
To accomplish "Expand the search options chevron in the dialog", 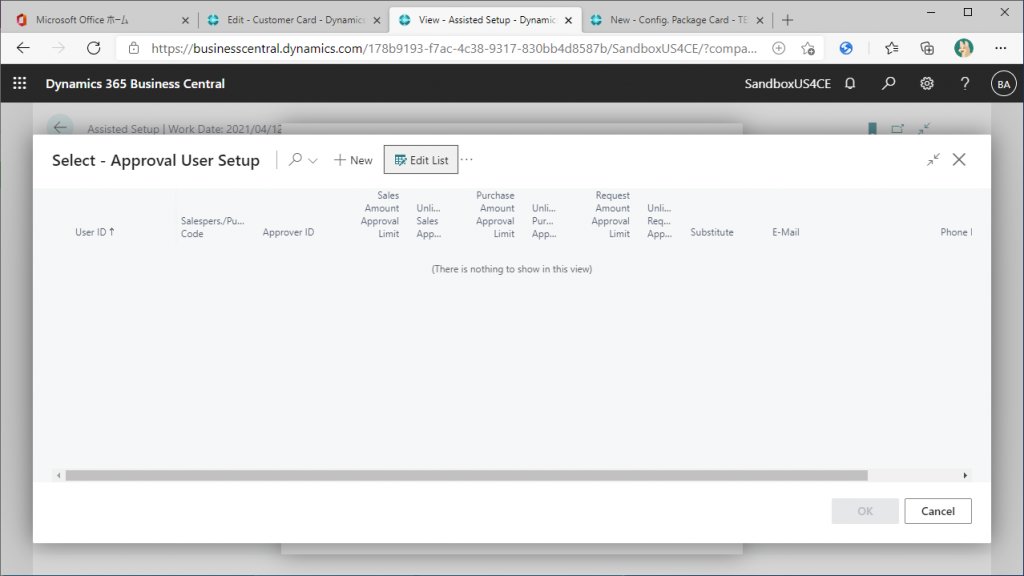I will coord(313,161).
